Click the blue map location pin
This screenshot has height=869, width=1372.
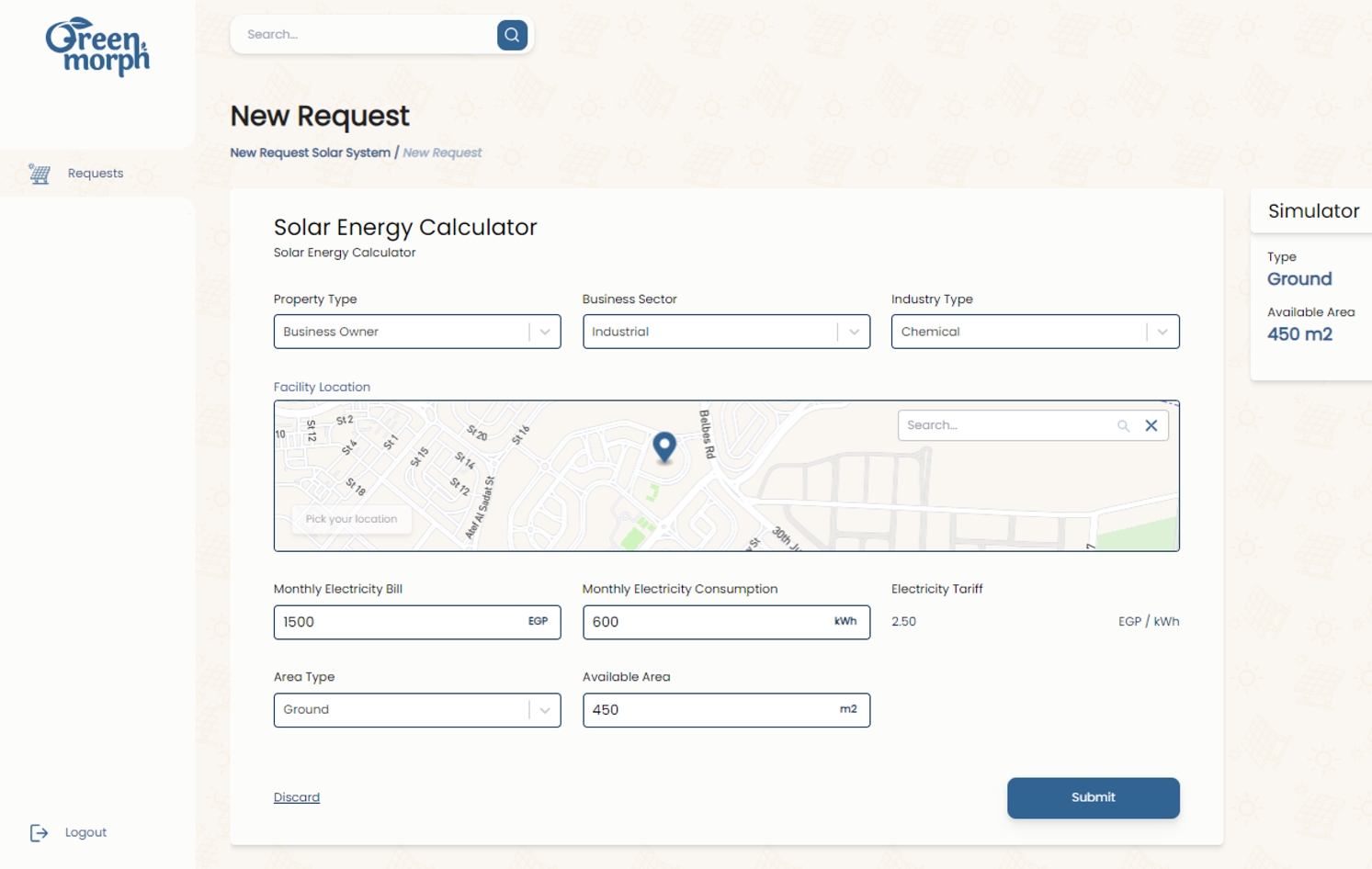click(x=663, y=446)
